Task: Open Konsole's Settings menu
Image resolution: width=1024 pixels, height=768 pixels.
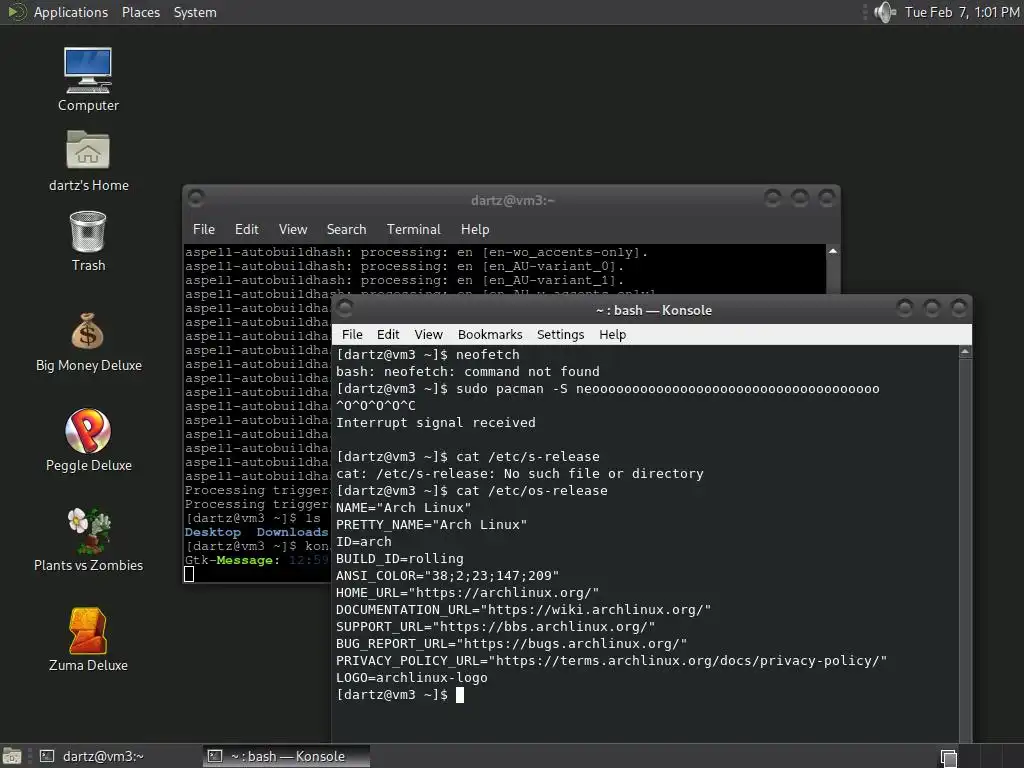Action: [560, 334]
